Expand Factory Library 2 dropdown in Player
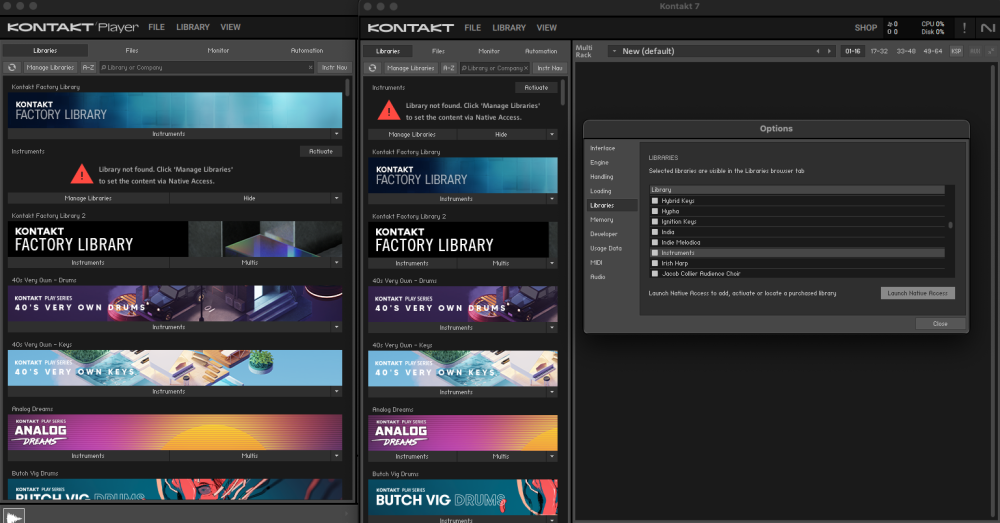This screenshot has width=1000, height=523. (336, 262)
